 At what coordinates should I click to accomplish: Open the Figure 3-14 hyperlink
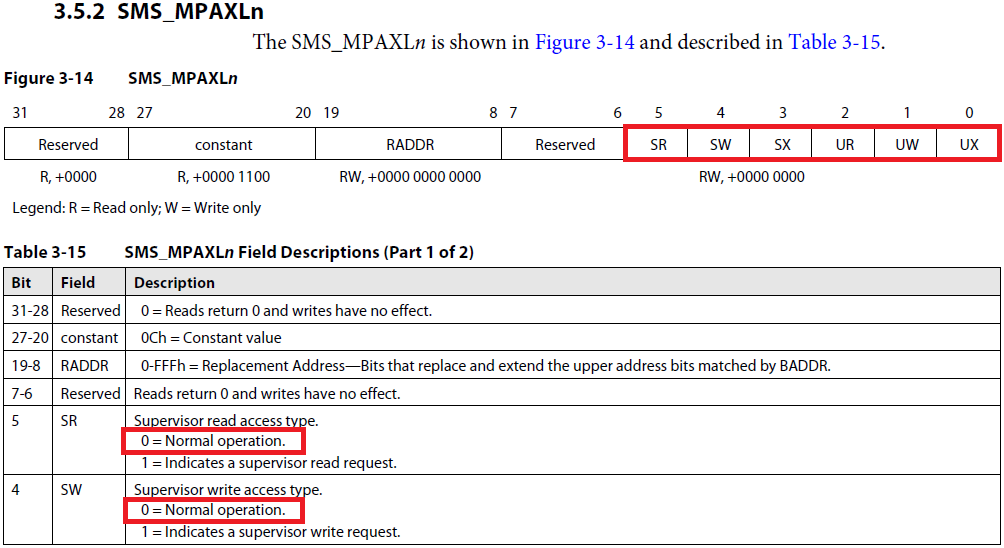pyautogui.click(x=584, y=42)
